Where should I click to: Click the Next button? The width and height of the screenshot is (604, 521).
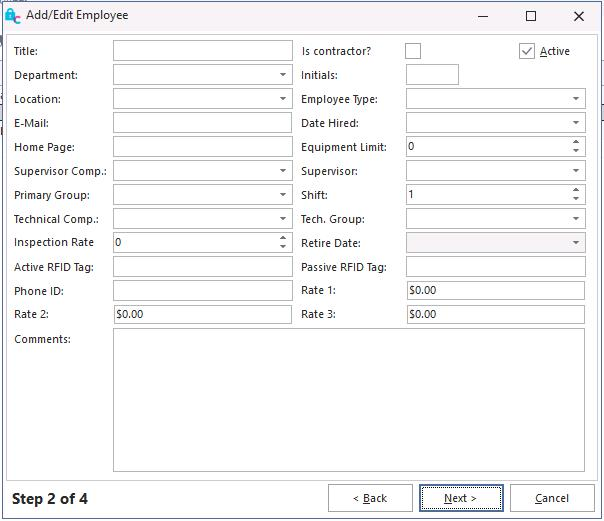point(460,498)
